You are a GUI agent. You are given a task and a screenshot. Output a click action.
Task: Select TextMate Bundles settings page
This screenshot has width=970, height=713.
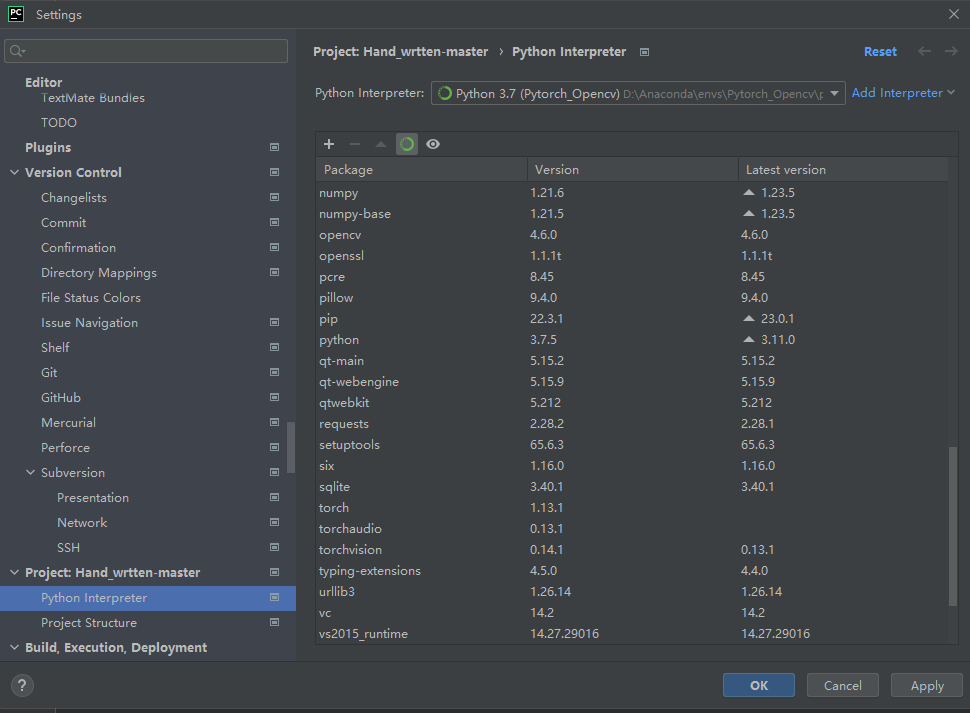(x=93, y=98)
